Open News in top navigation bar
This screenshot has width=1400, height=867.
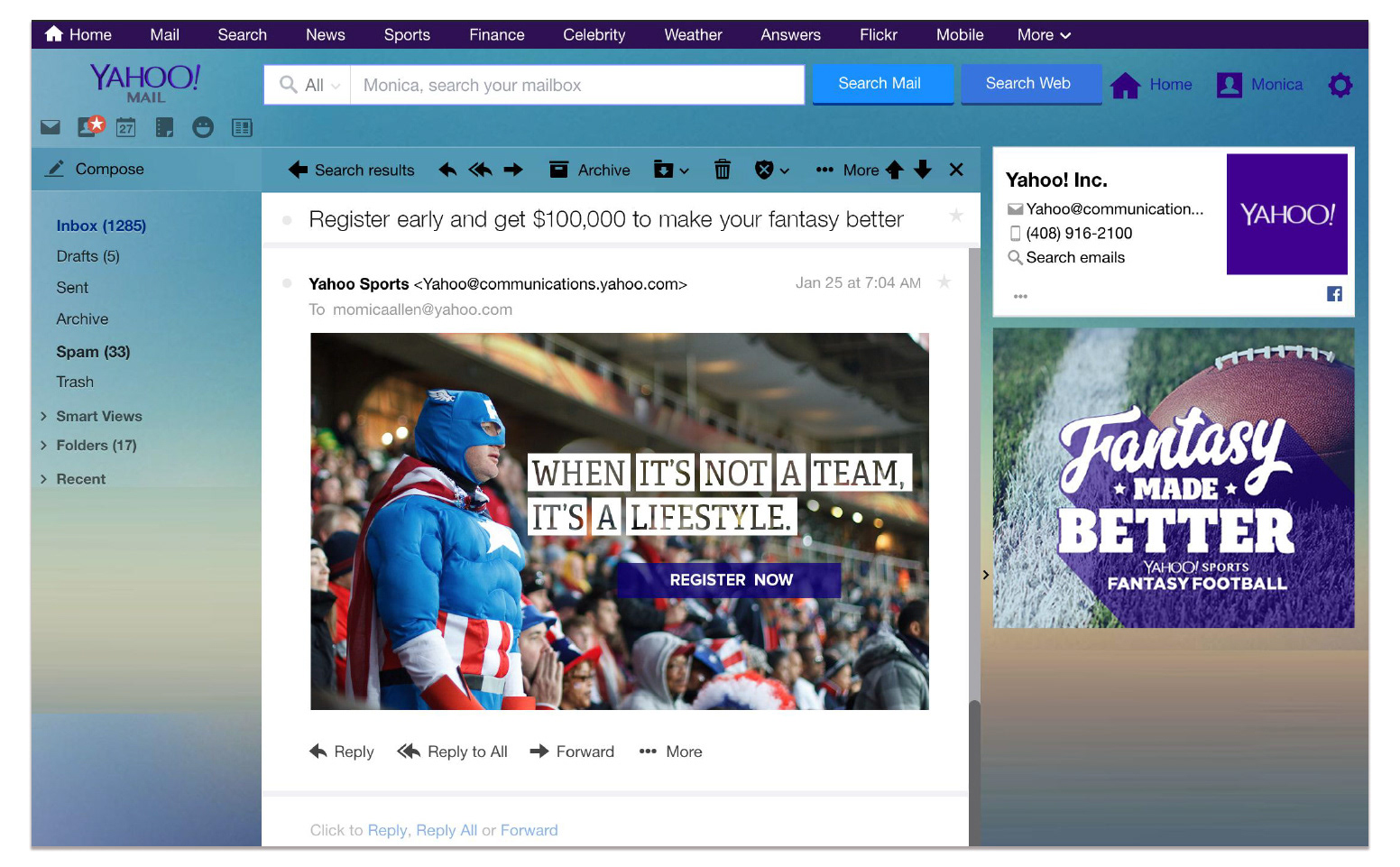(x=325, y=34)
